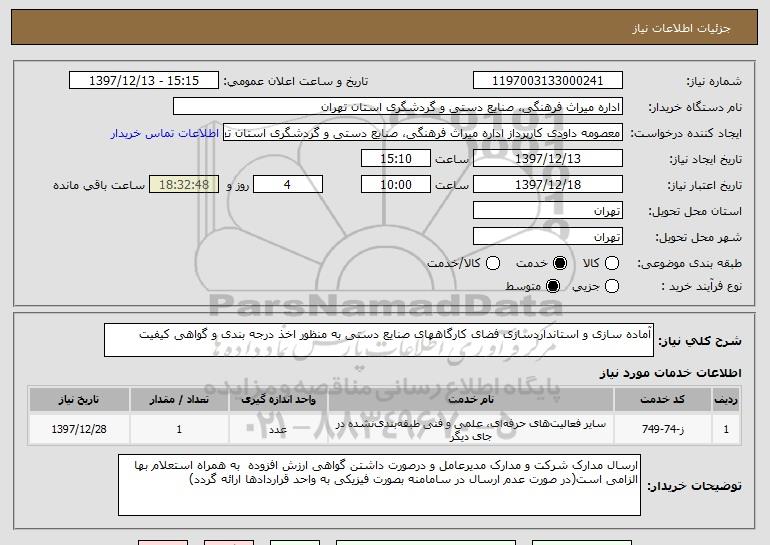Image resolution: width=770 pixels, height=545 pixels.
Task: Select the کالا radio button
Action: (x=611, y=263)
